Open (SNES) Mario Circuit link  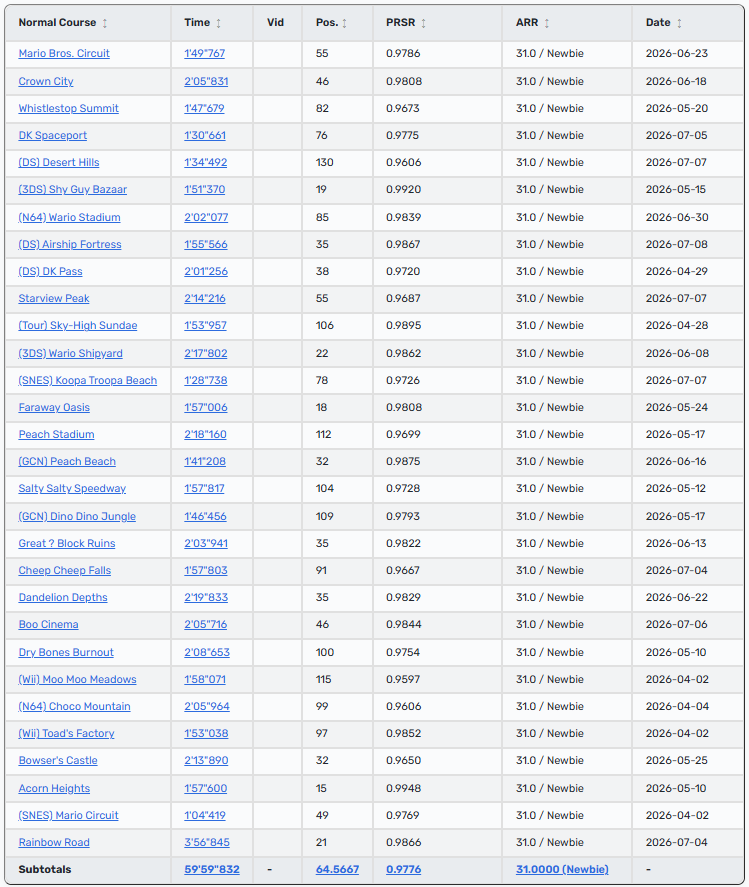[68, 816]
